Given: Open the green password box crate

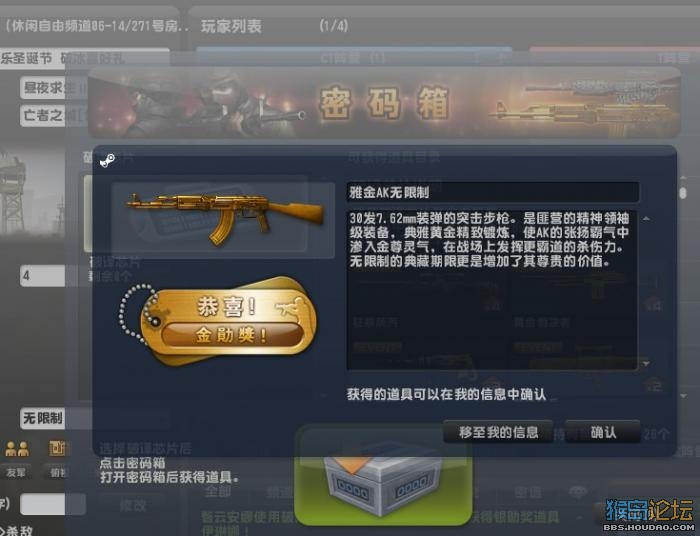Looking at the screenshot, I should (383, 481).
